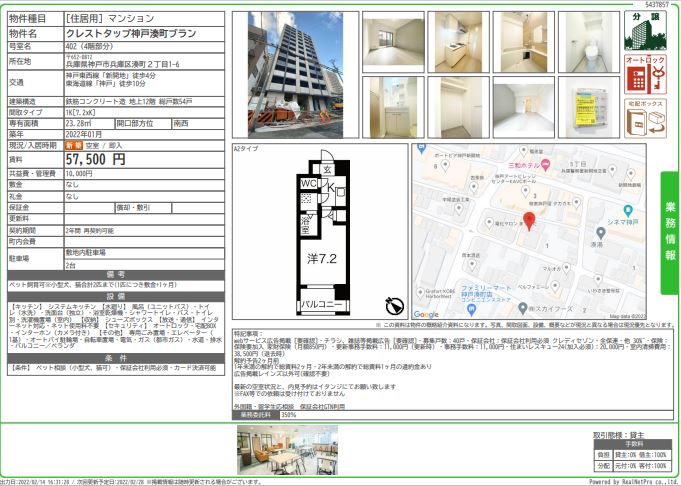Viewport: 681px width, 486px height.
Task: Click the Google logo on the map
Action: pos(426,314)
